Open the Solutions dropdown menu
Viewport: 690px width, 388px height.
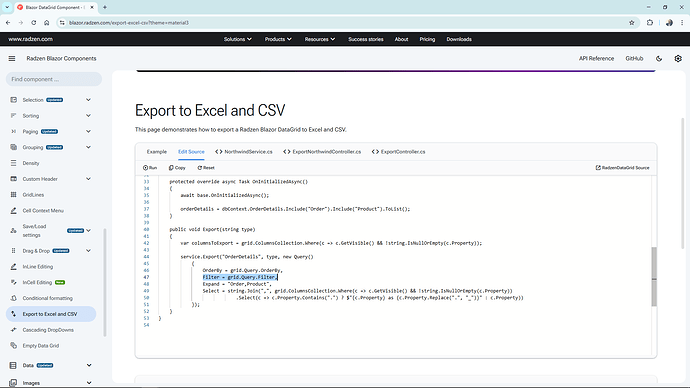pyautogui.click(x=238, y=39)
